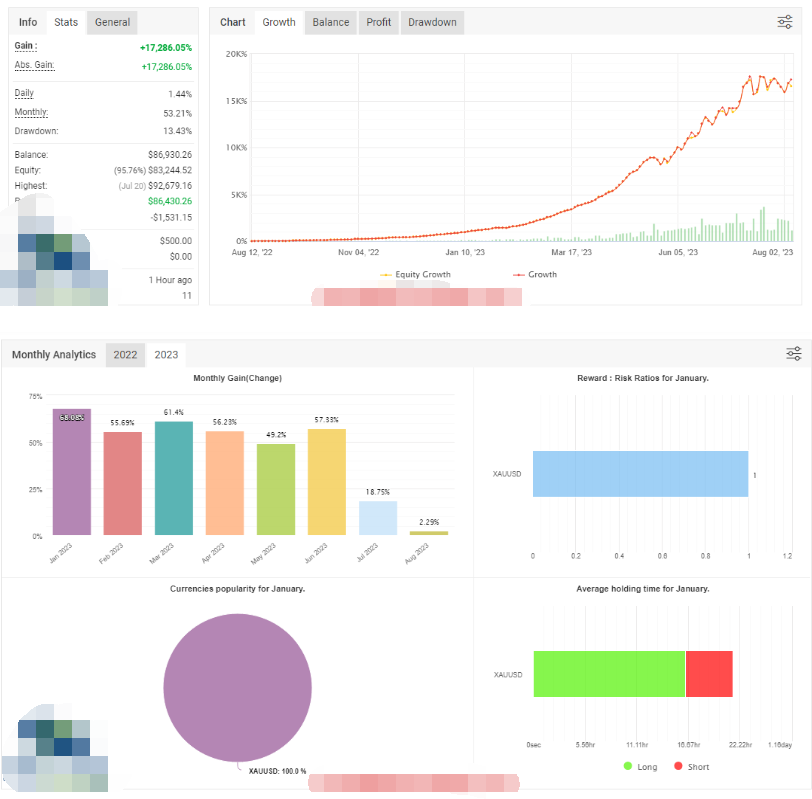Viewport: 812px width, 799px height.
Task: Select the Jul 2023 bar 18.75%
Action: (x=378, y=518)
